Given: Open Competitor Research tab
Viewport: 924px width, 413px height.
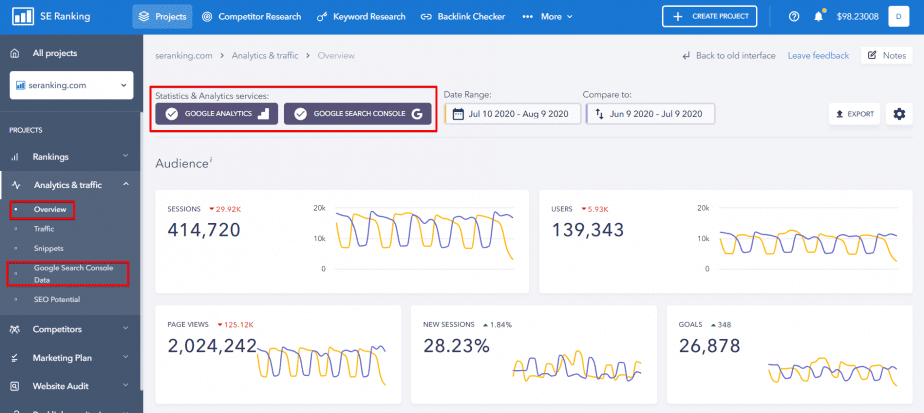Looking at the screenshot, I should tap(252, 16).
